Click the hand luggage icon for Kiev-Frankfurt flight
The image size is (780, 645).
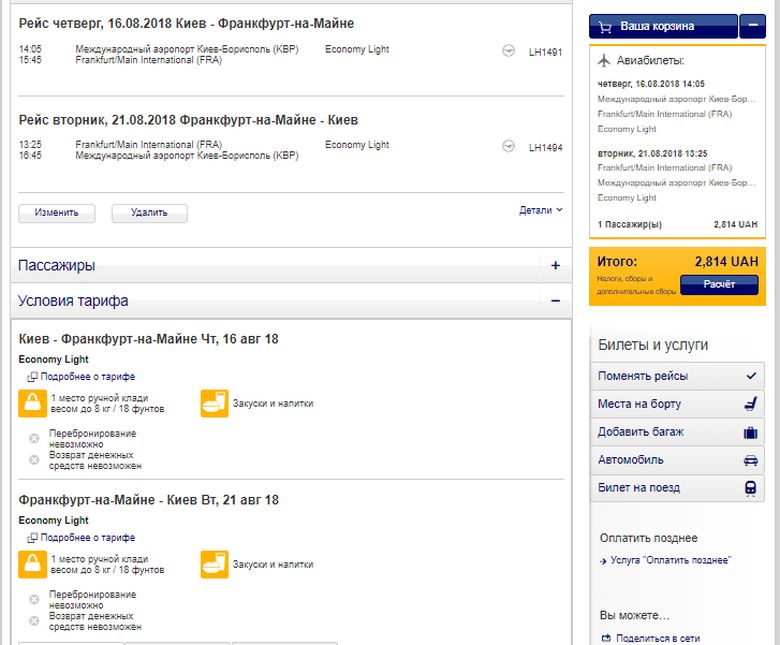point(33,403)
